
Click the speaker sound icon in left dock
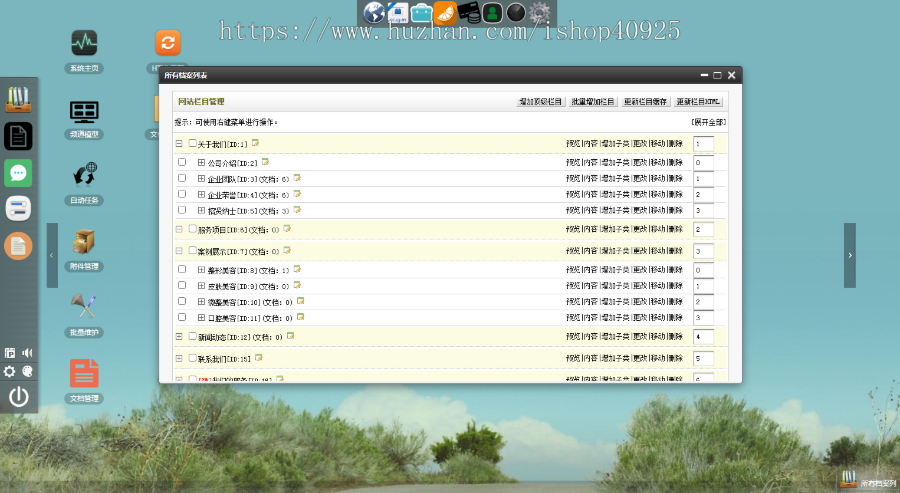(27, 353)
